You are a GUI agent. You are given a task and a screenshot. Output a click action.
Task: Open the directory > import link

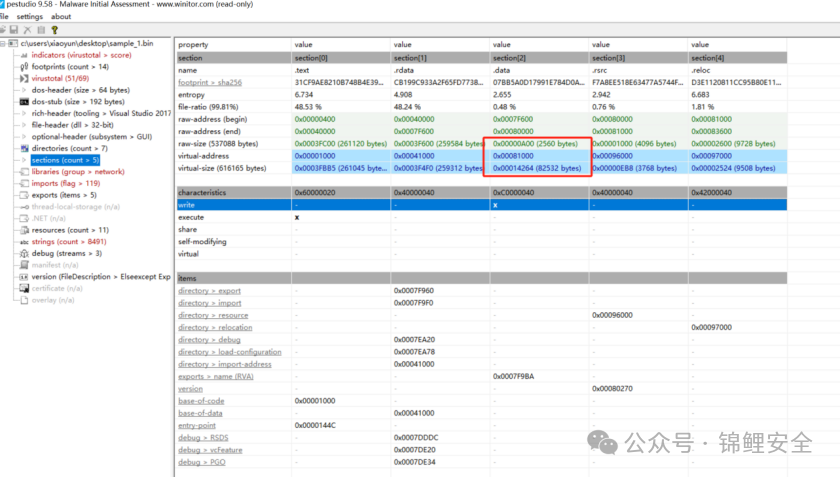[x=209, y=303]
